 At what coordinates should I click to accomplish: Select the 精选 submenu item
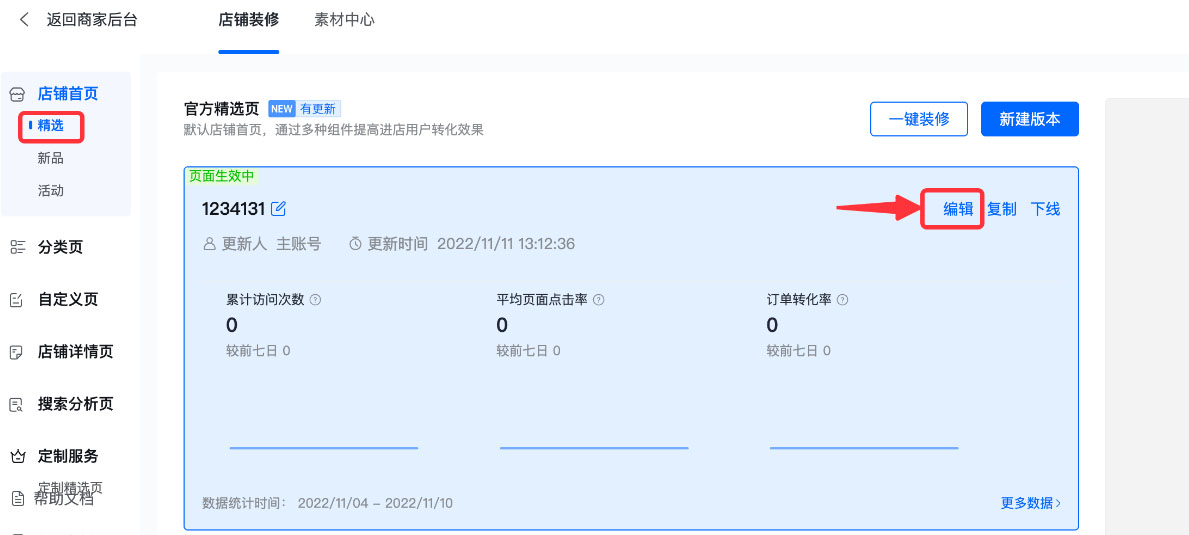coord(51,126)
